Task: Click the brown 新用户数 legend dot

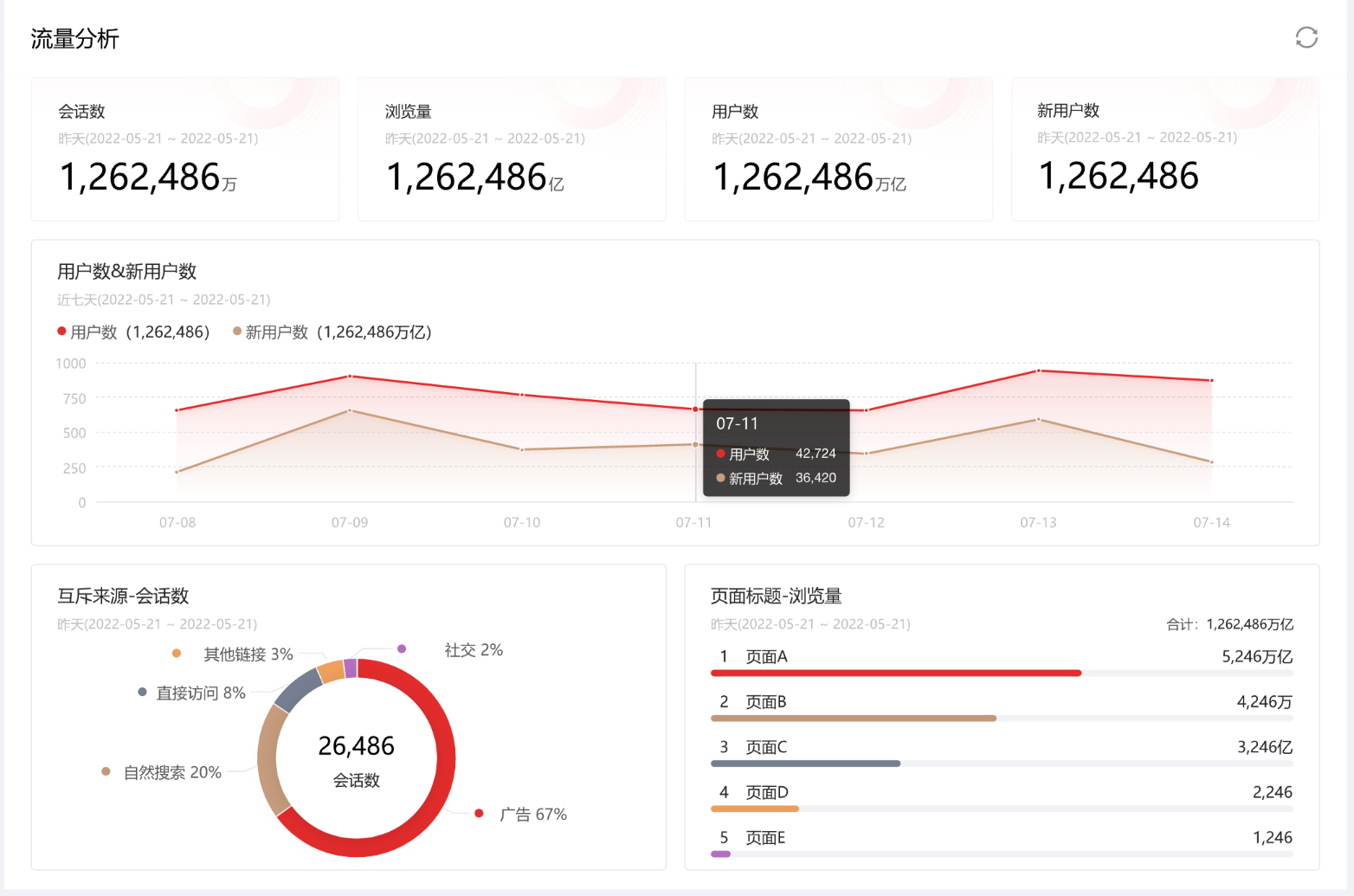Action: tap(235, 331)
